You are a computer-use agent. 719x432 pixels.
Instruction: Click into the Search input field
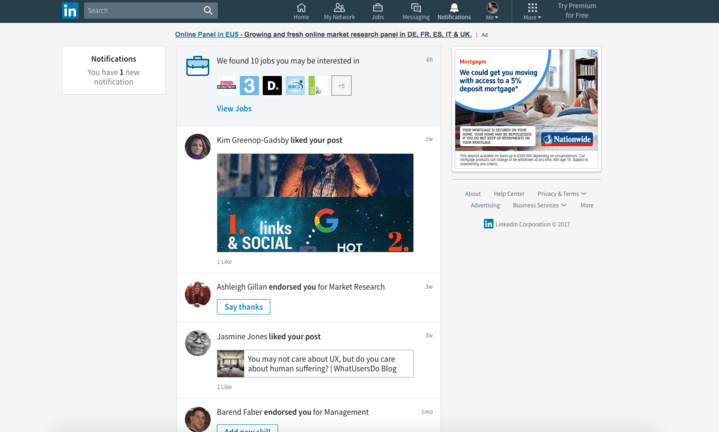point(141,11)
